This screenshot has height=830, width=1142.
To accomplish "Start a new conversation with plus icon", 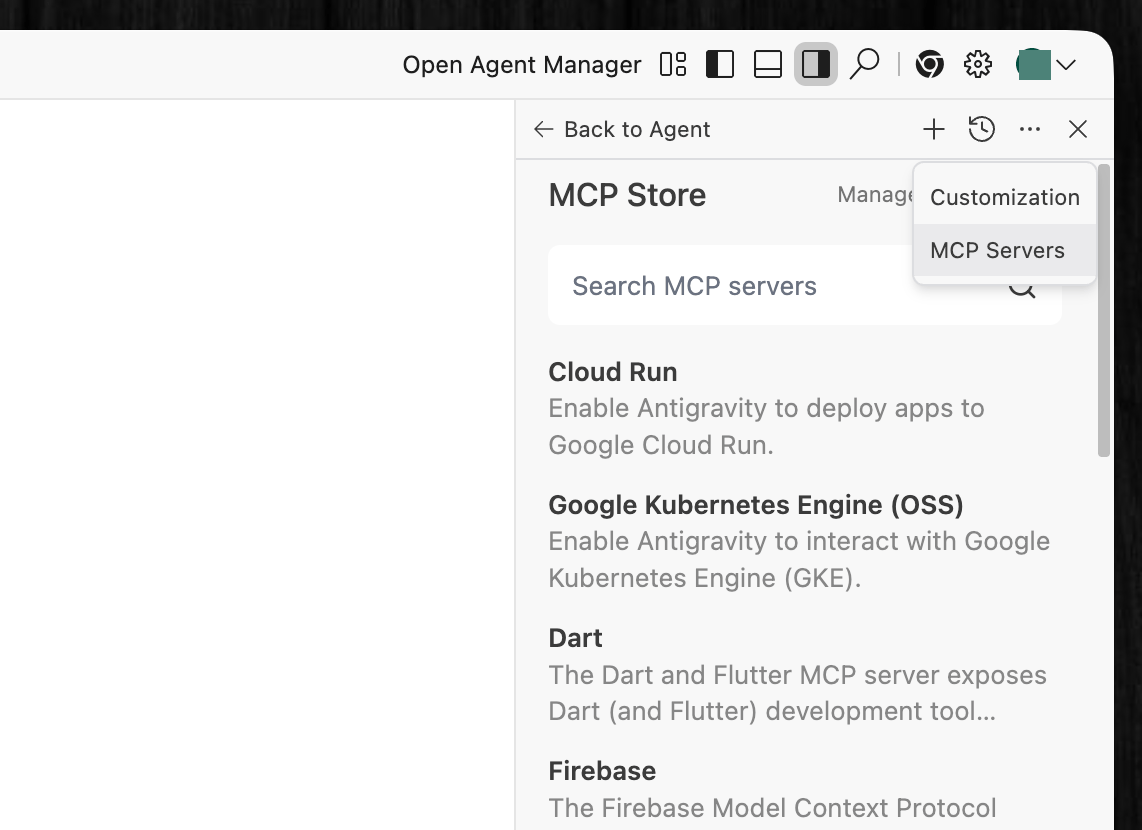I will pos(933,129).
